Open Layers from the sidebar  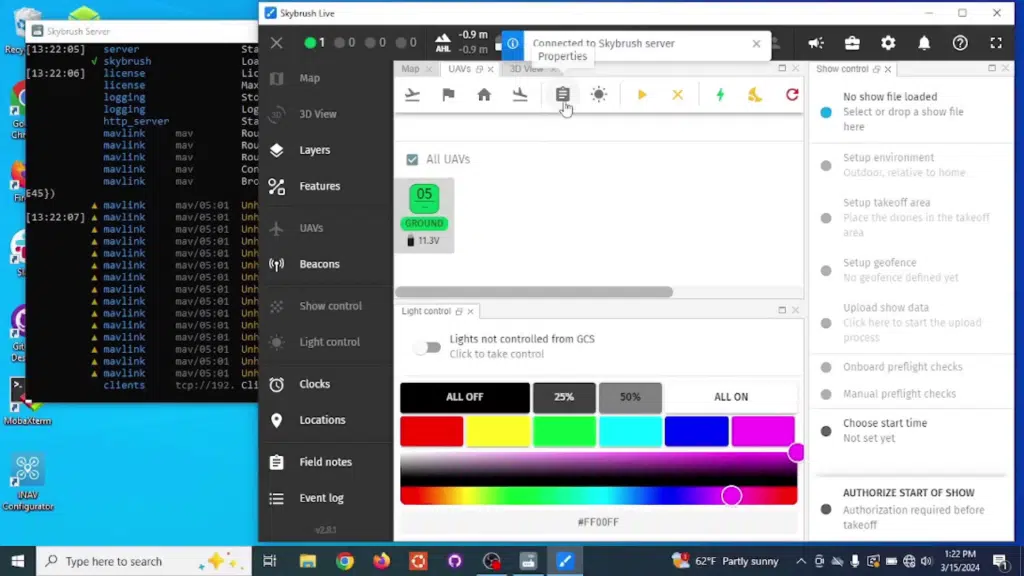(326, 150)
